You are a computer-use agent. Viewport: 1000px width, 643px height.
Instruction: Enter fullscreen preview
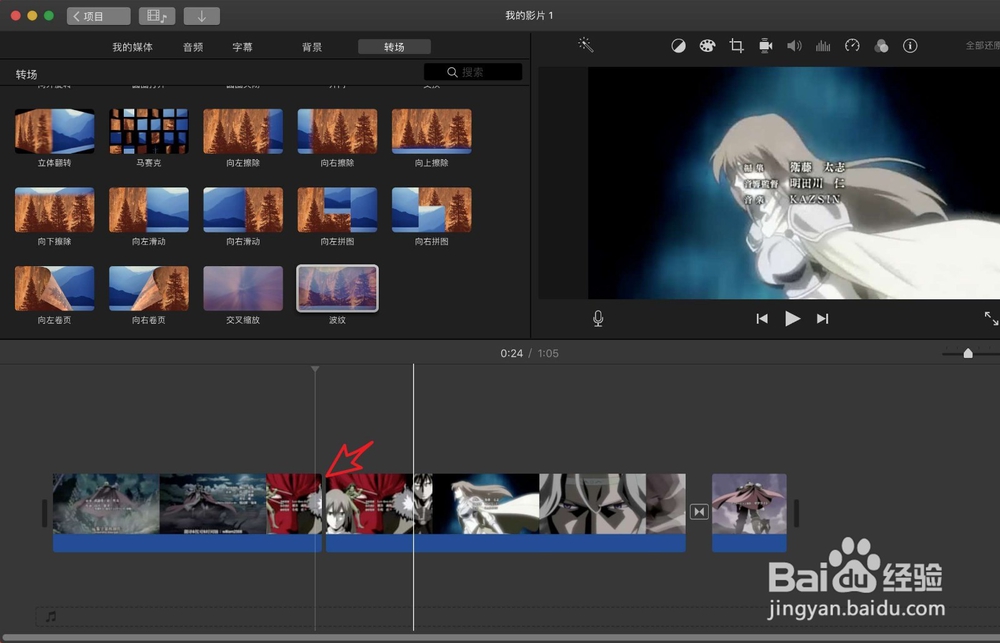(991, 318)
